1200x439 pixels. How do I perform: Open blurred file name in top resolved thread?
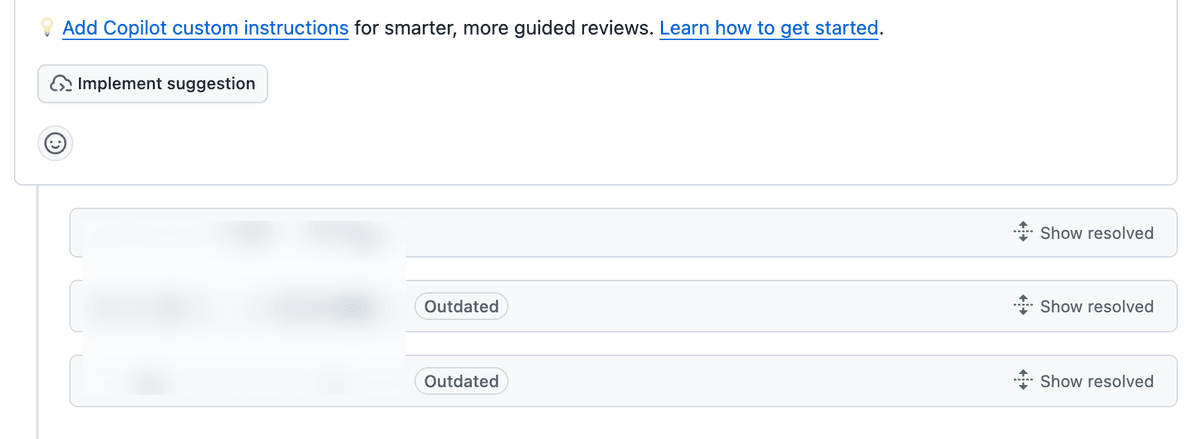point(300,233)
